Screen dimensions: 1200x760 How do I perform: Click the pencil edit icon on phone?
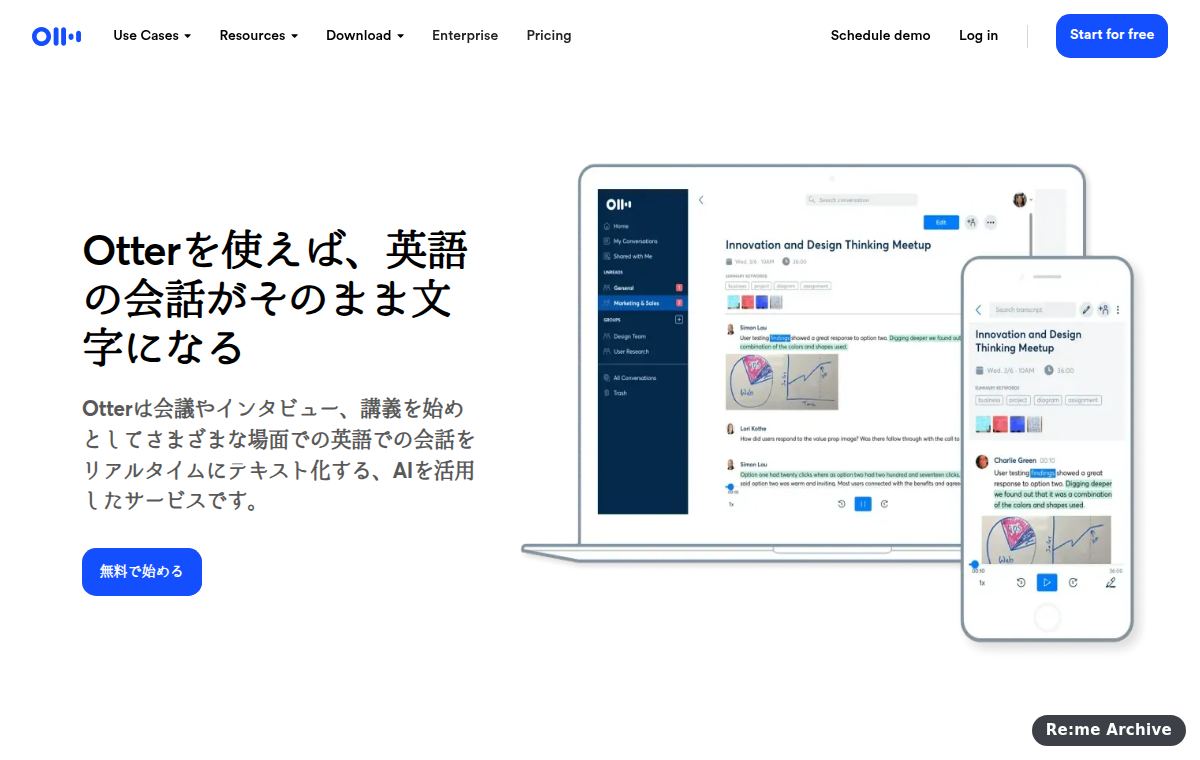1086,310
